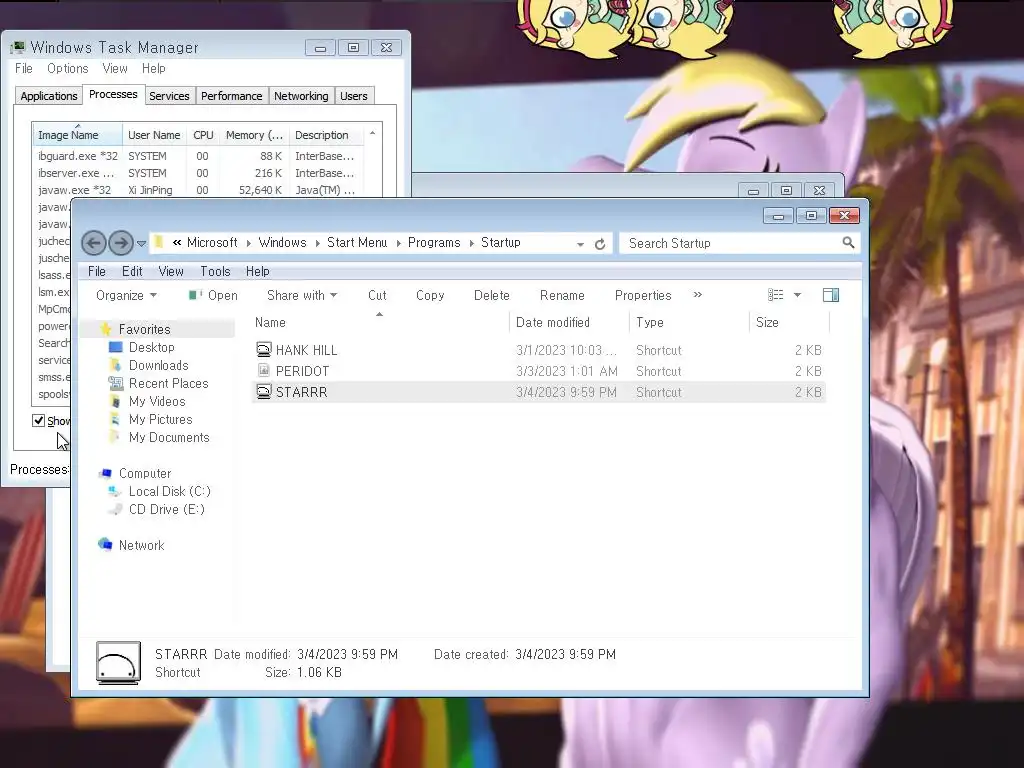
Task: Open Options menu in Task Manager
Action: [67, 69]
